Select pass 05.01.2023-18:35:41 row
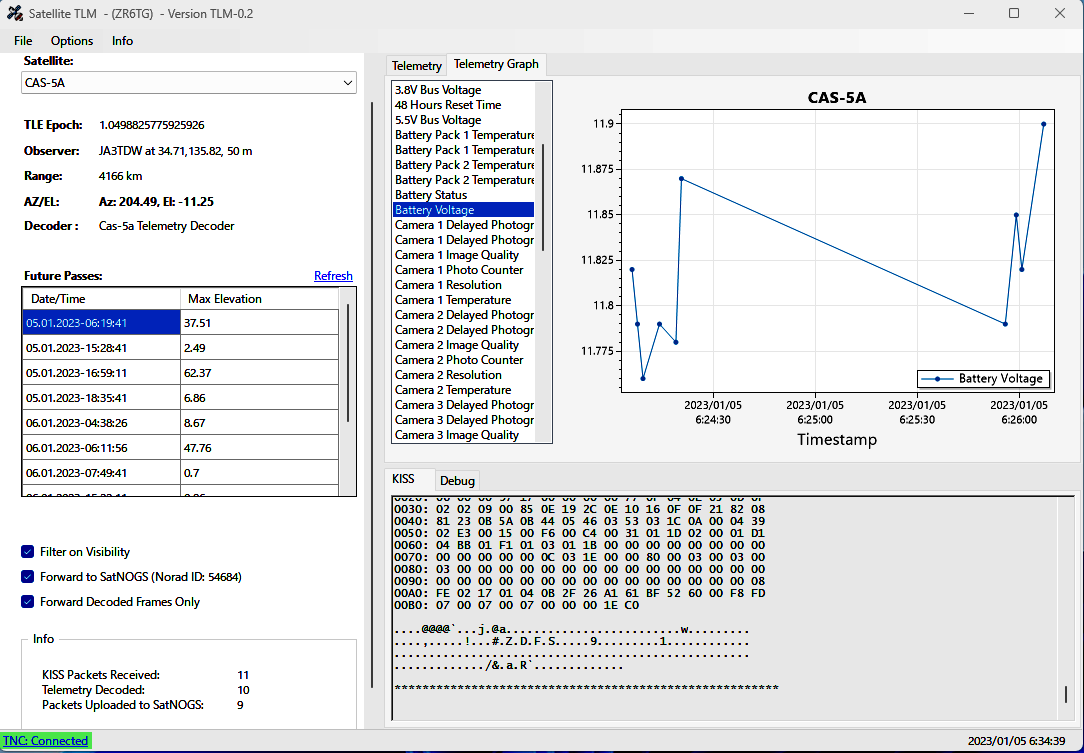The image size is (1084, 753). (x=180, y=398)
